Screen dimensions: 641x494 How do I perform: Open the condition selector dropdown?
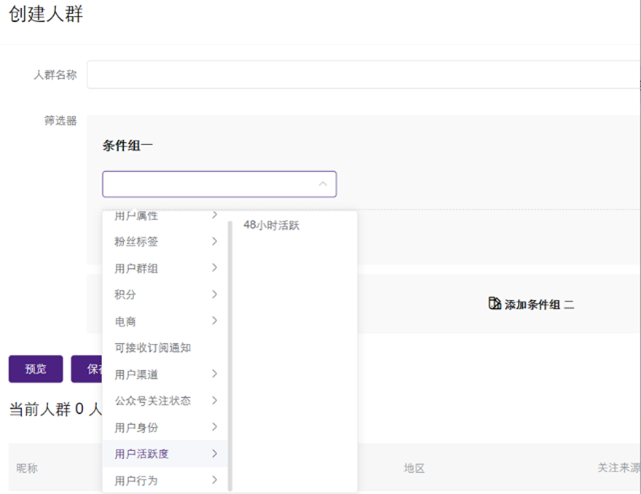coord(219,184)
